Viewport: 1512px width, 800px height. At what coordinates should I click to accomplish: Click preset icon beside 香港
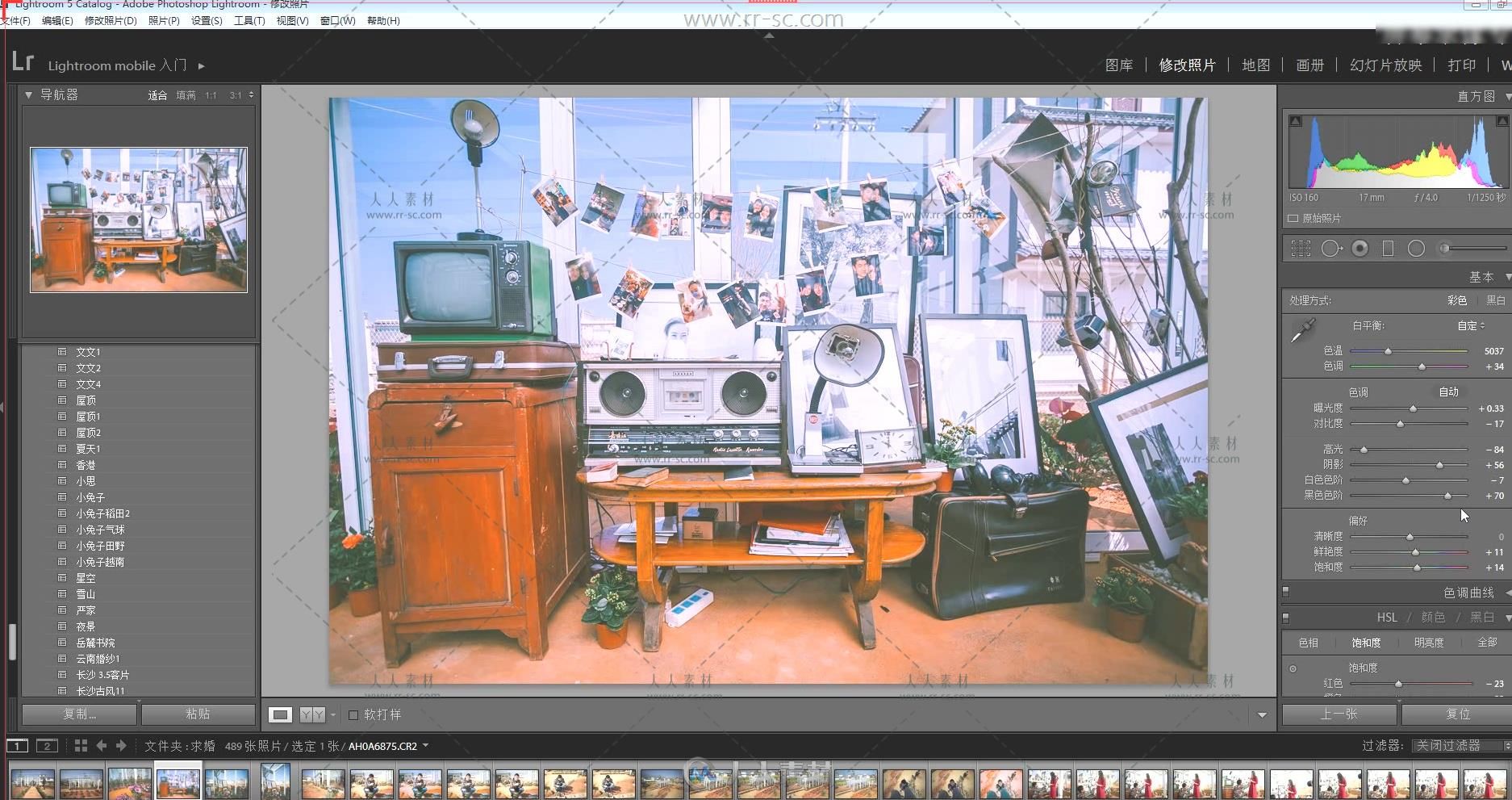[x=62, y=465]
